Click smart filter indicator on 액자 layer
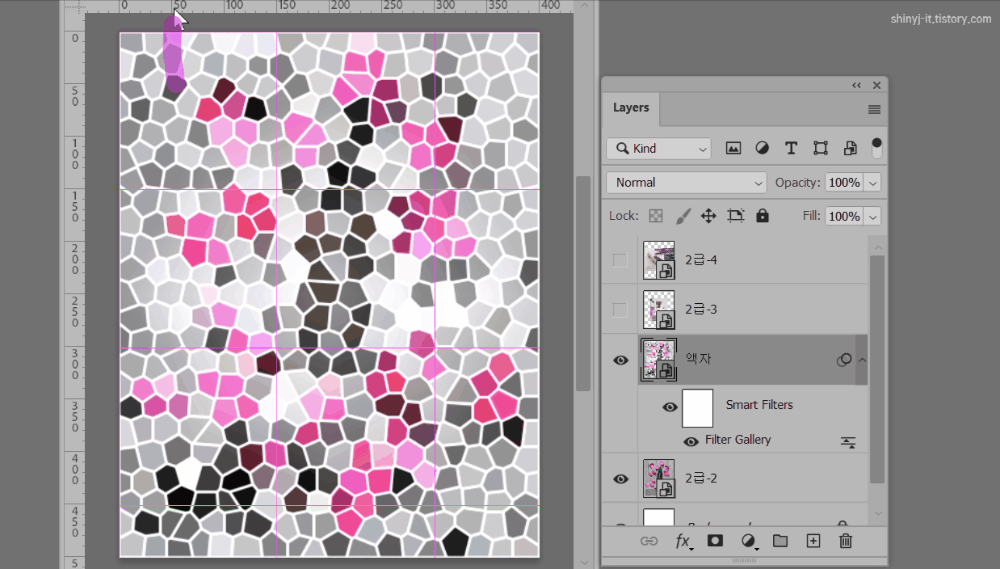The width and height of the screenshot is (1000, 569). click(x=844, y=360)
